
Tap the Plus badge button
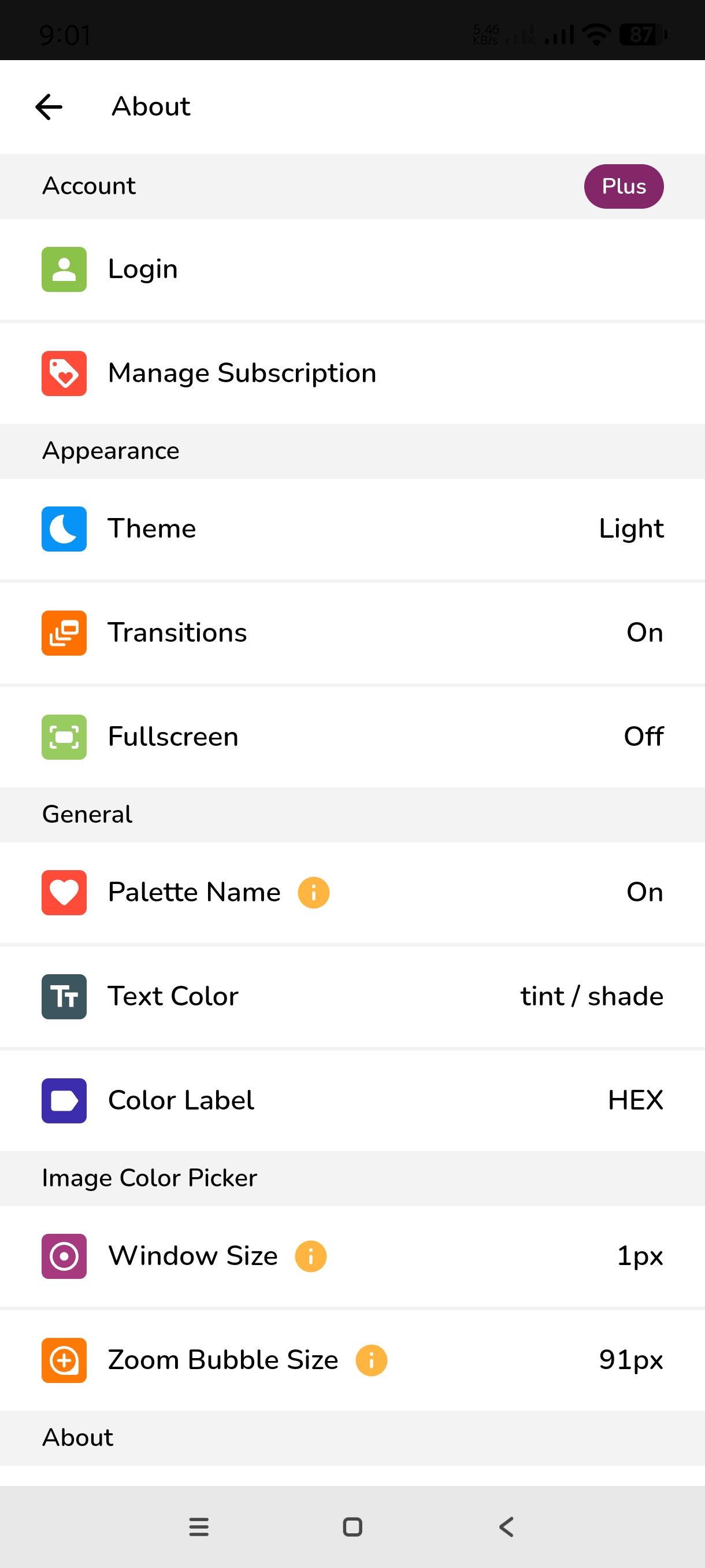tap(624, 186)
